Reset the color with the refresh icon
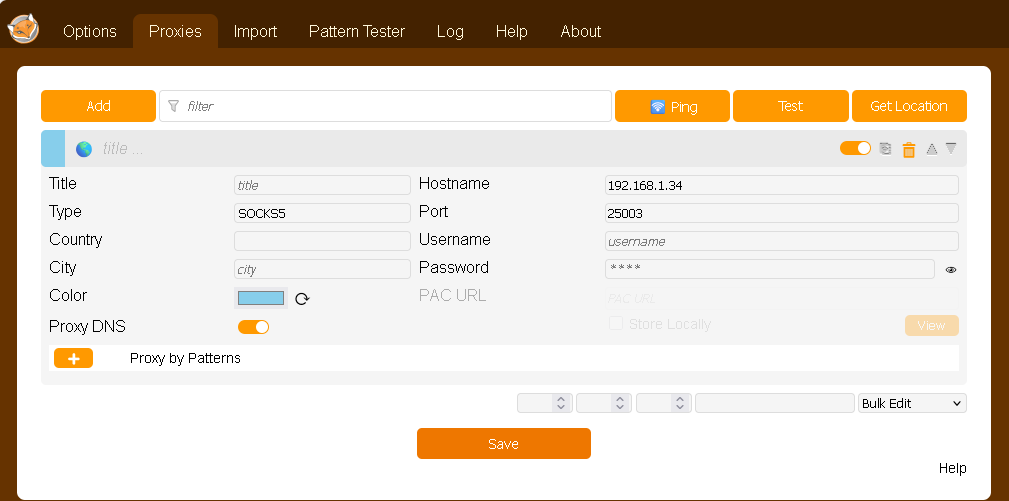1009x501 pixels. coord(302,298)
